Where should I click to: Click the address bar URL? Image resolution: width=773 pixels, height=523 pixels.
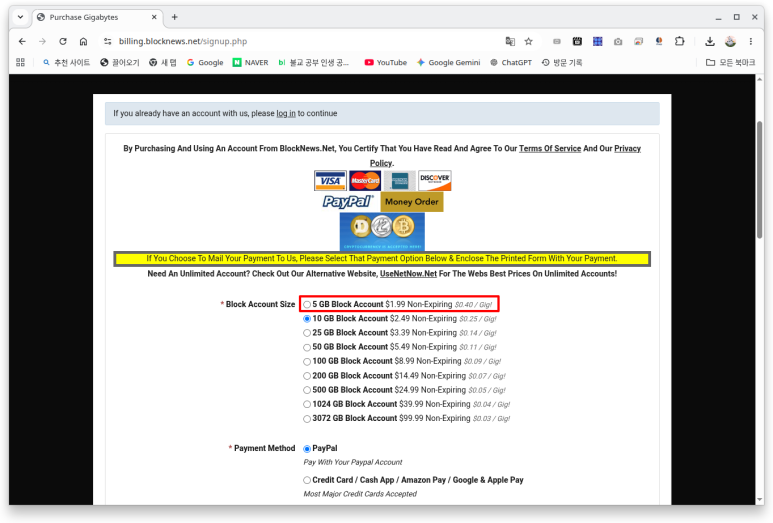[183, 41]
